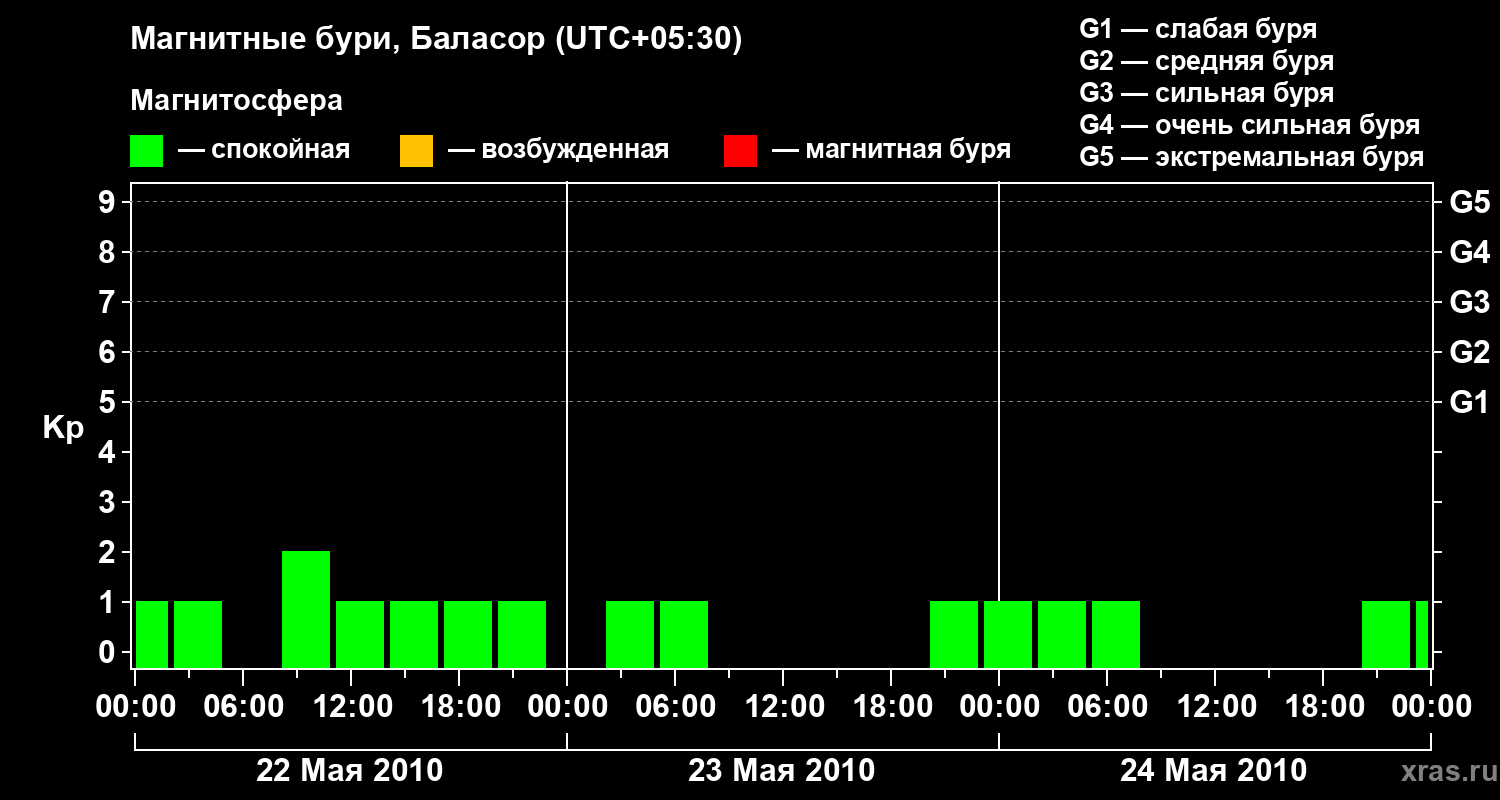Click the '— магнитная буря' legend label
Image resolution: width=1500 pixels, height=800 pixels.
coord(892,151)
